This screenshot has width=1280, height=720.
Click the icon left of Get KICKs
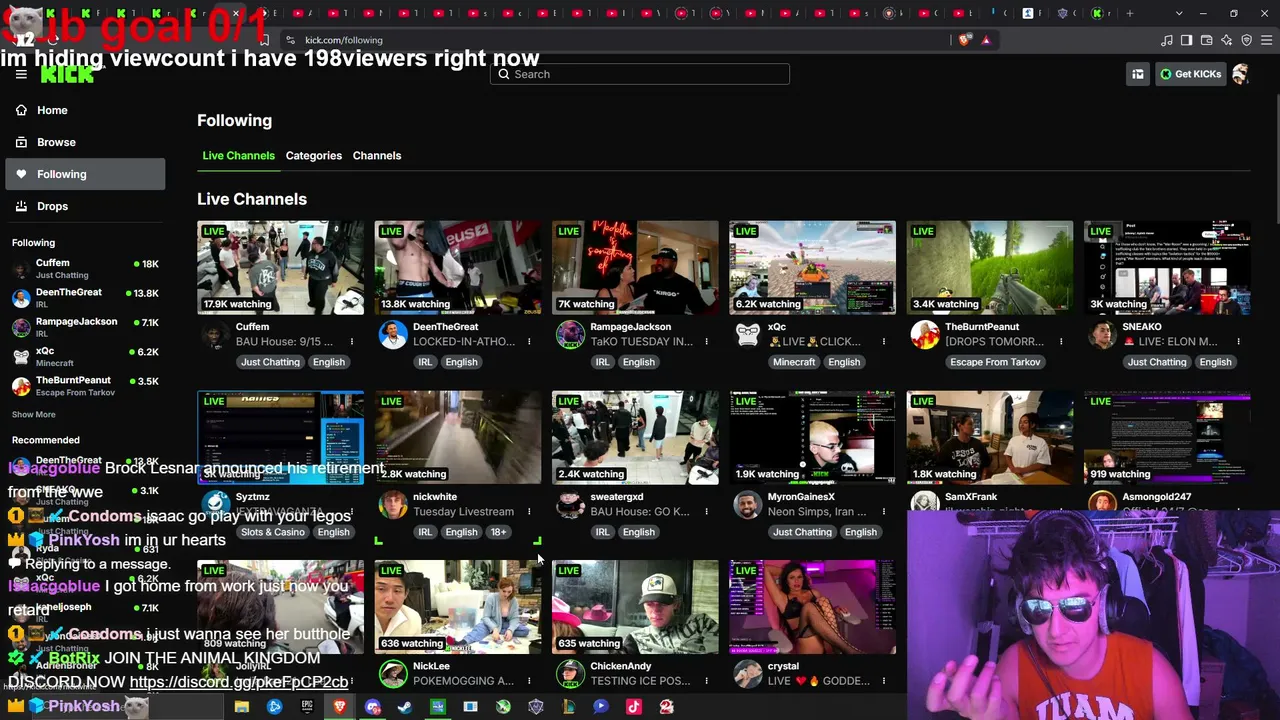(1138, 74)
